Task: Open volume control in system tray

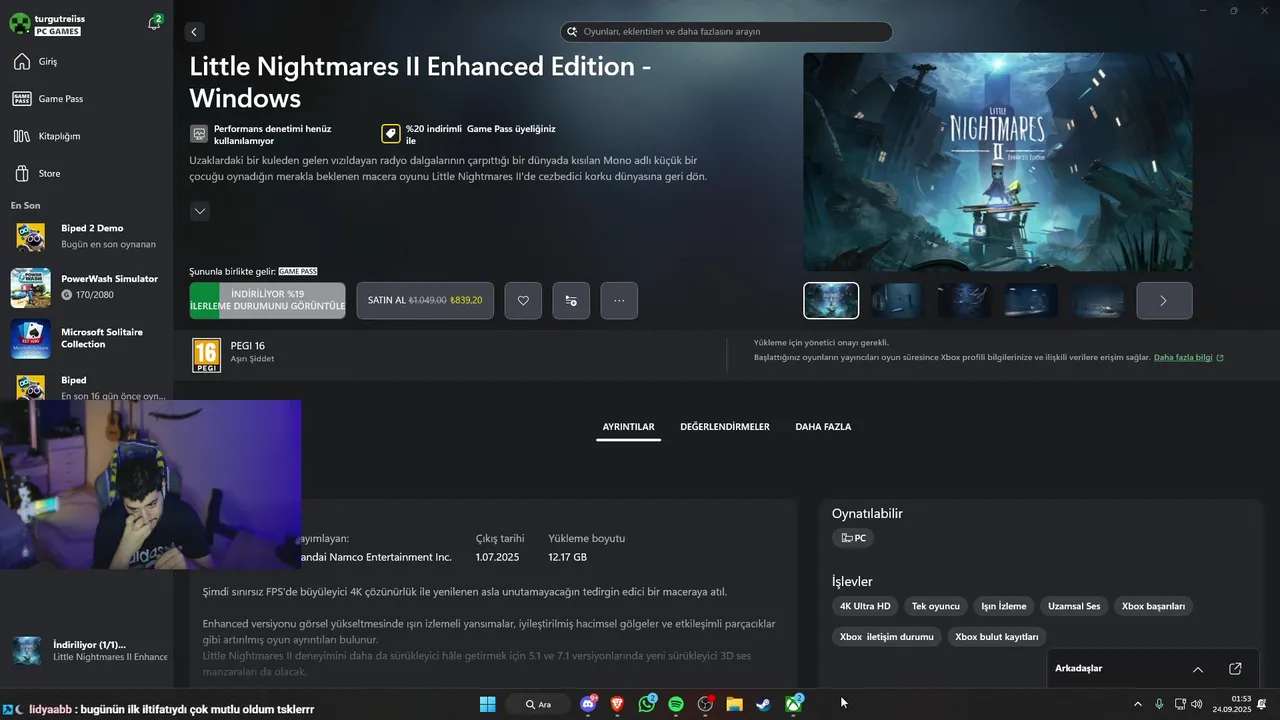Action: (x=1197, y=704)
